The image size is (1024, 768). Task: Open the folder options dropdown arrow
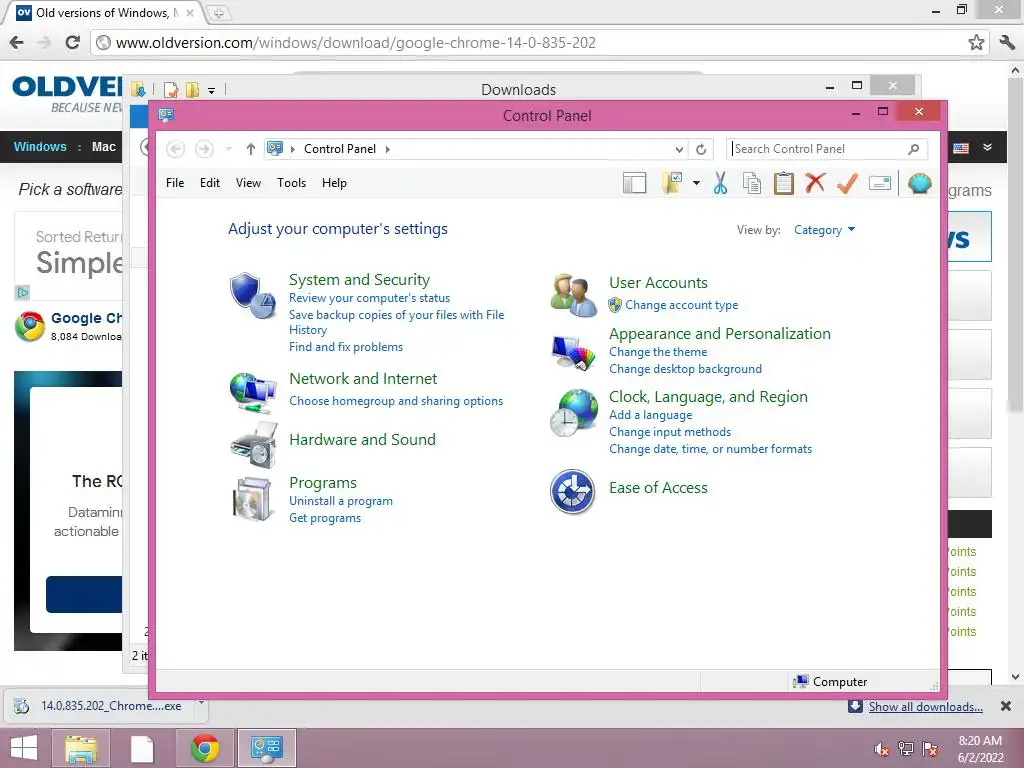(x=696, y=184)
